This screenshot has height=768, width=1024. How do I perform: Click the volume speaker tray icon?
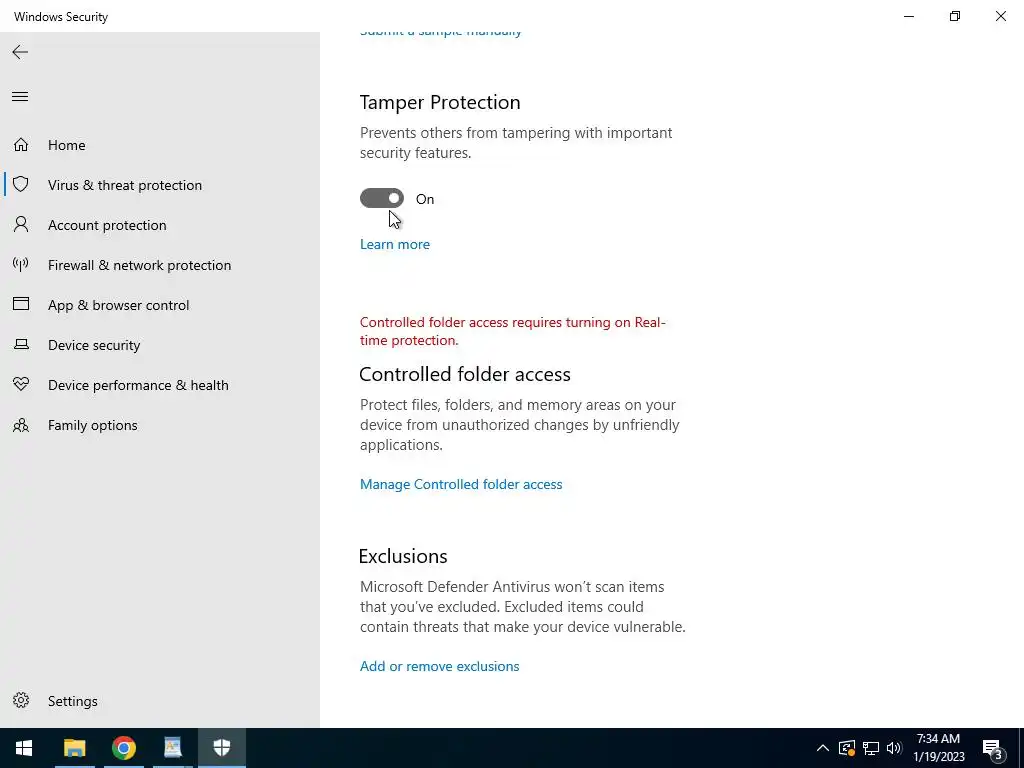click(894, 748)
